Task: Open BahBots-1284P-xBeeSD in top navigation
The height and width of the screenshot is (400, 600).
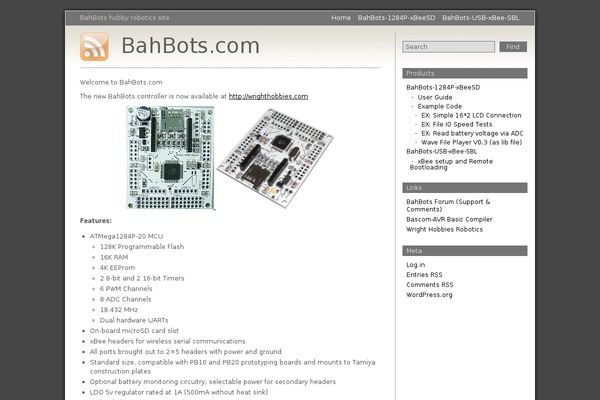Action: [x=396, y=18]
